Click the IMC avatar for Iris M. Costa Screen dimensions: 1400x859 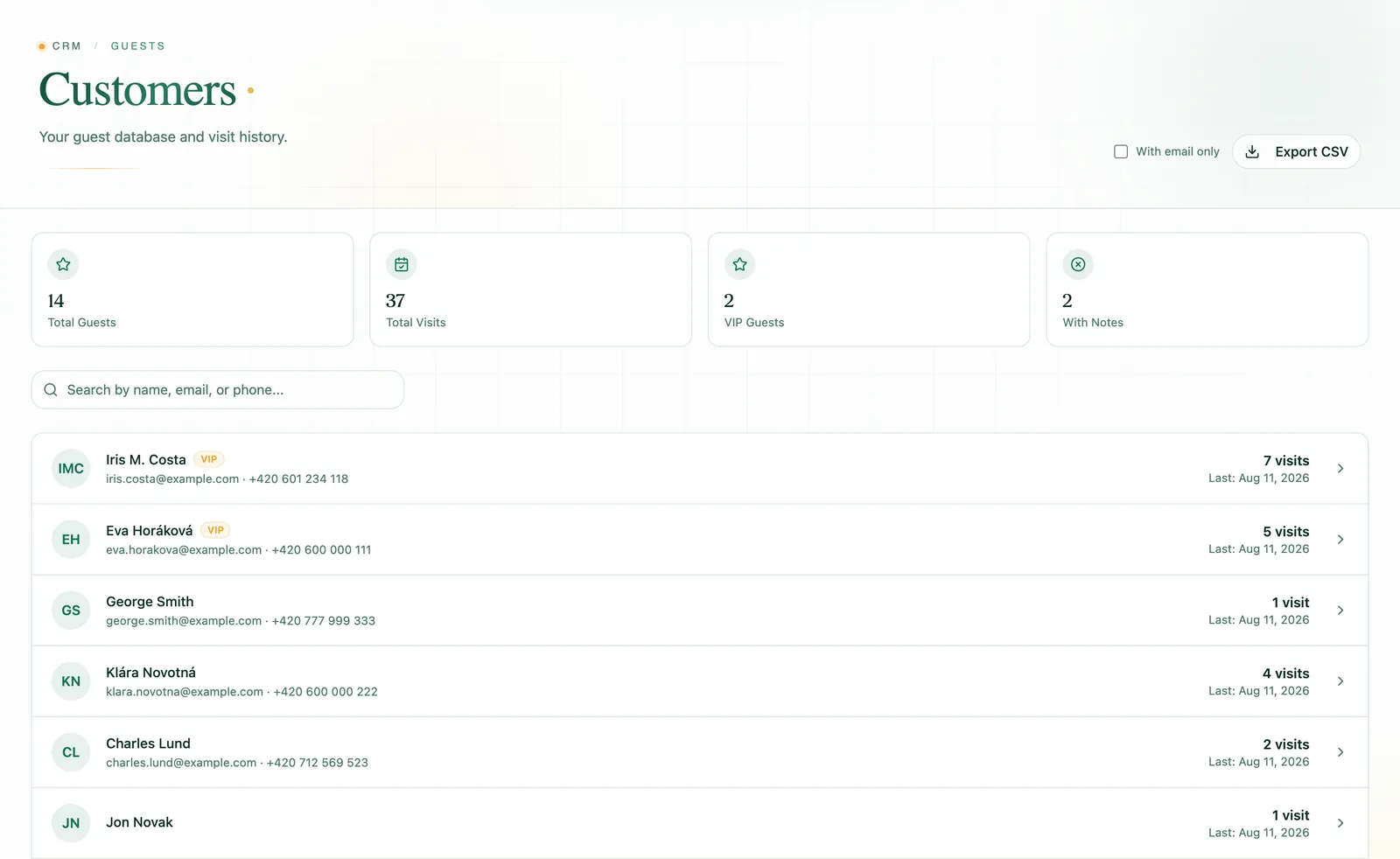tap(71, 469)
